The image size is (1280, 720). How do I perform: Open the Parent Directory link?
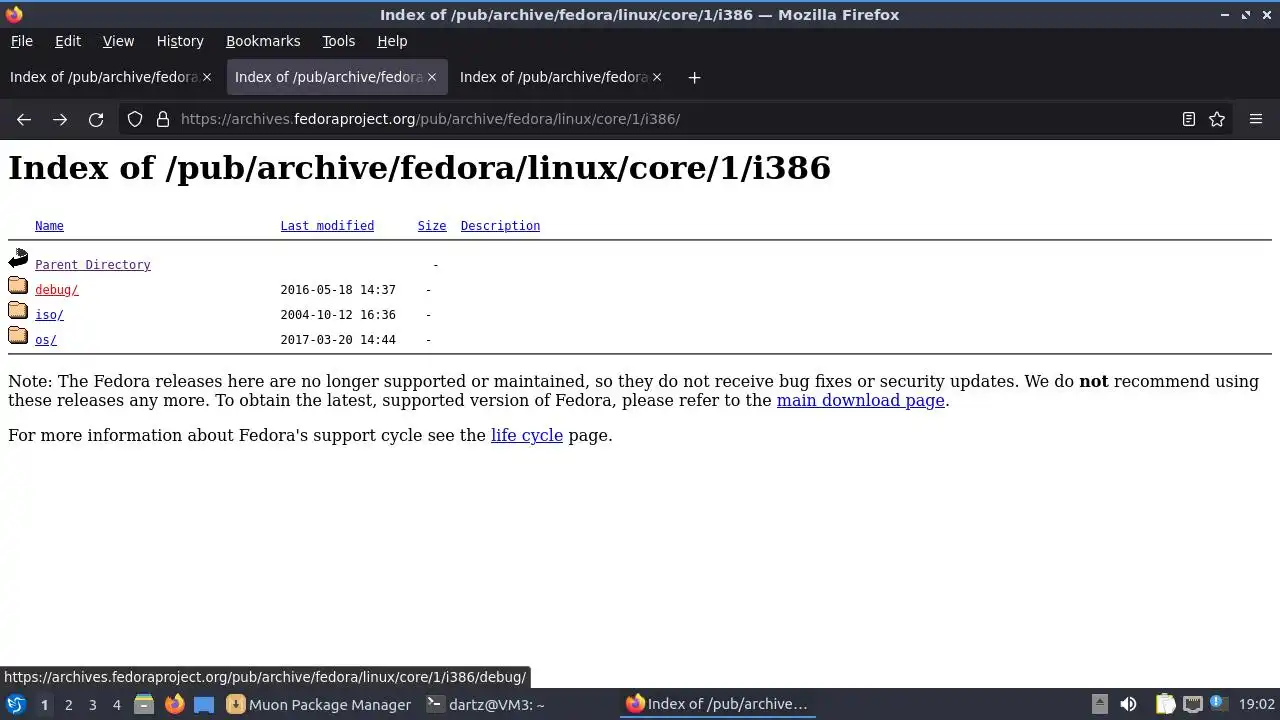click(93, 265)
